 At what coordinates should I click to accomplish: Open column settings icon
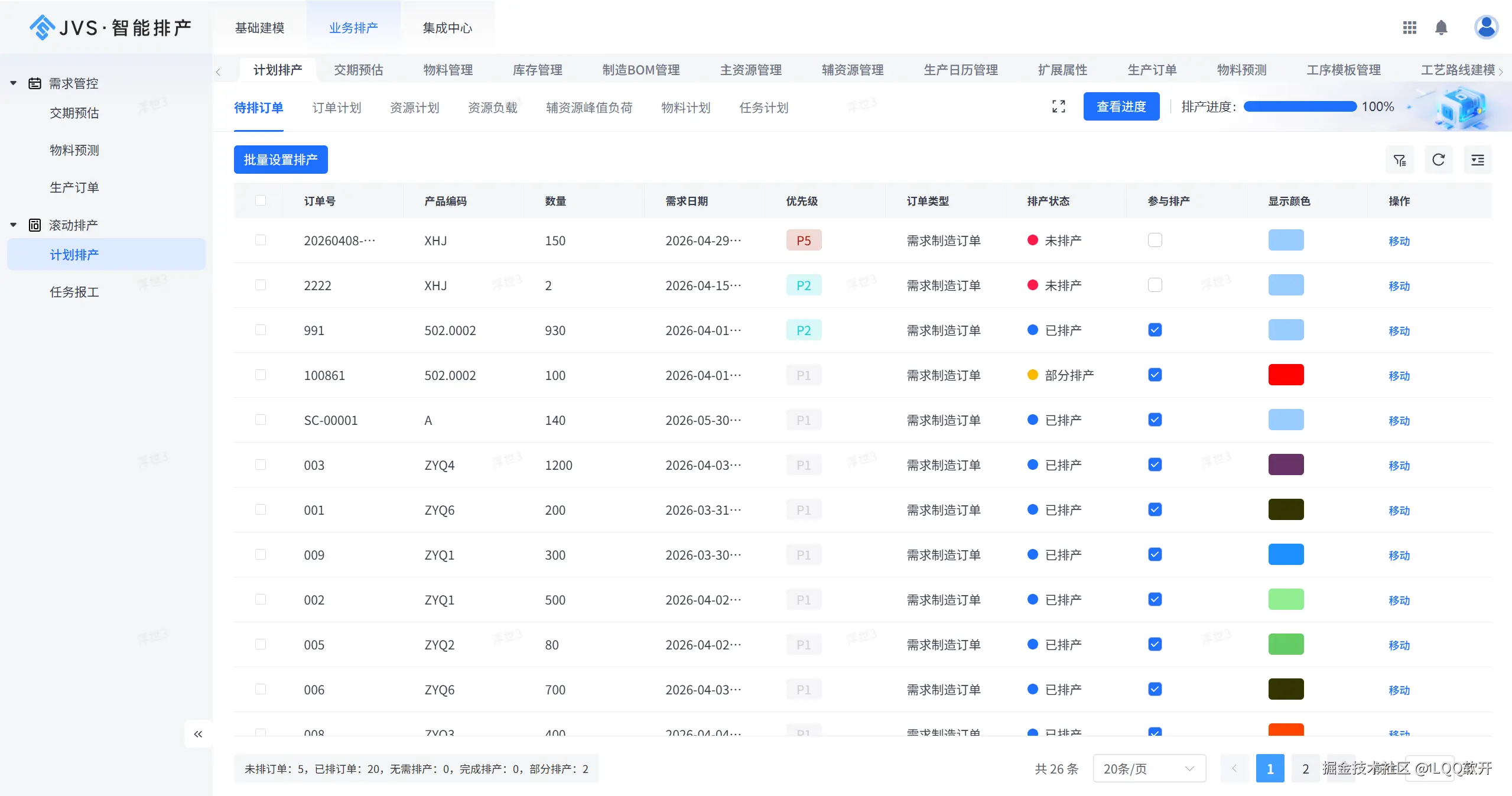pos(1477,160)
